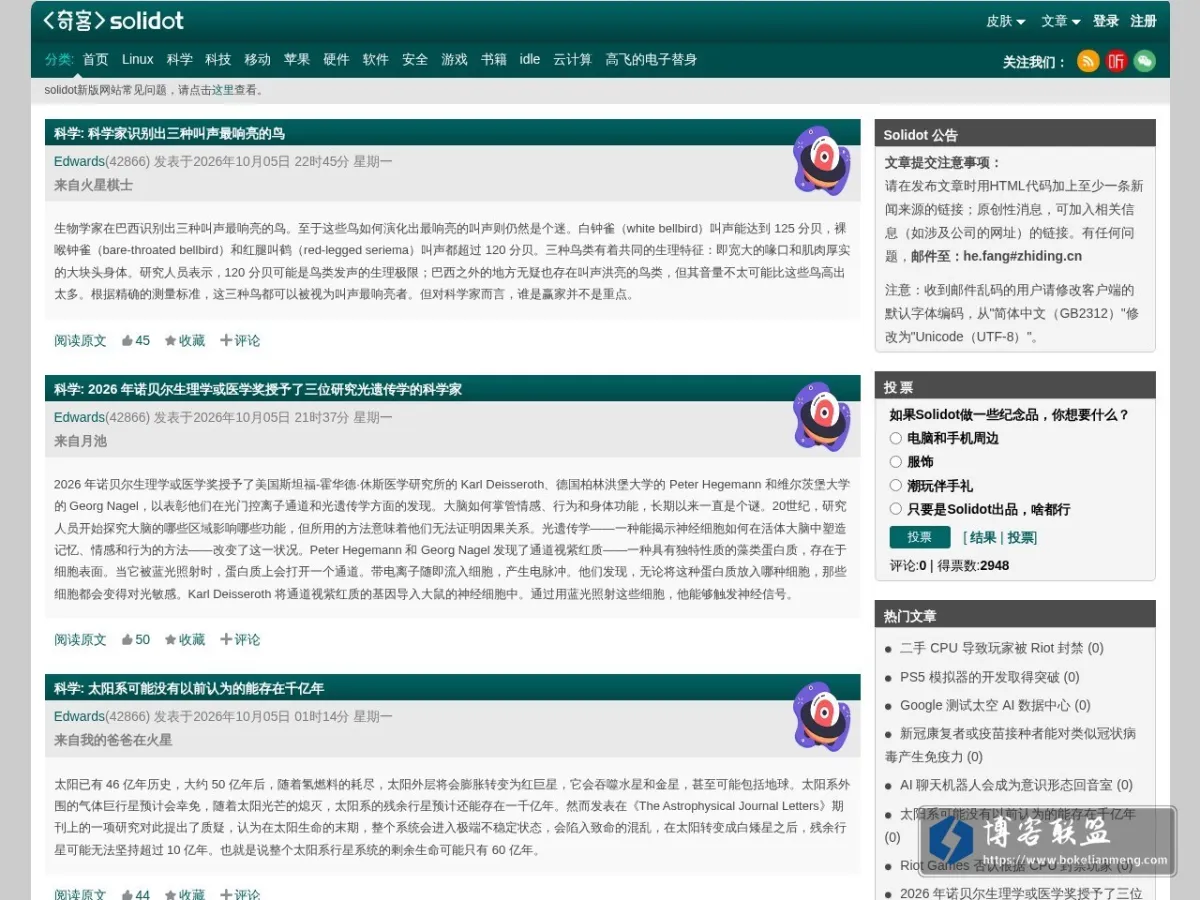Click the alien avatar on the solar system article

point(822,715)
